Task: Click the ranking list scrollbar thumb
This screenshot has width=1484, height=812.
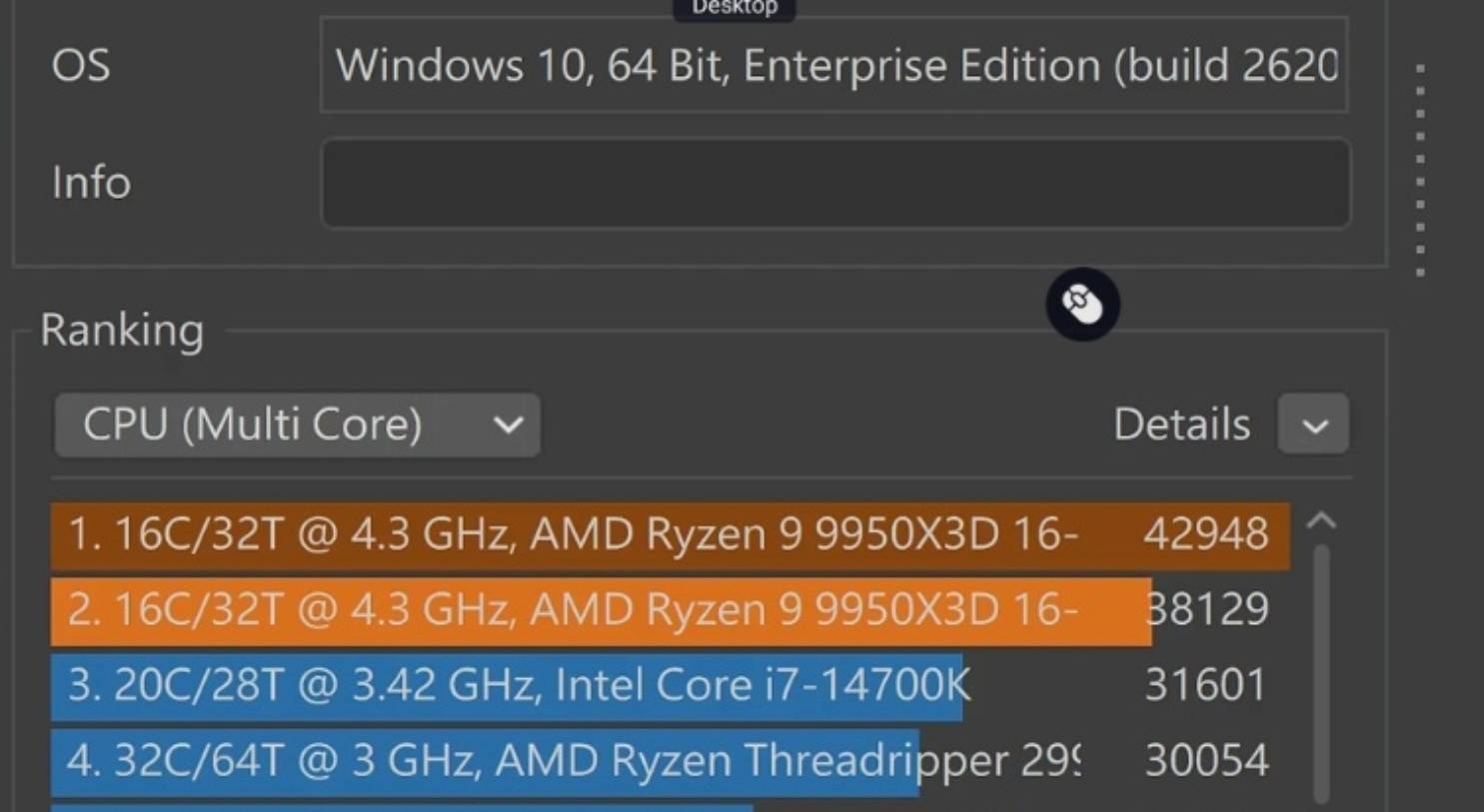Action: 1321,669
